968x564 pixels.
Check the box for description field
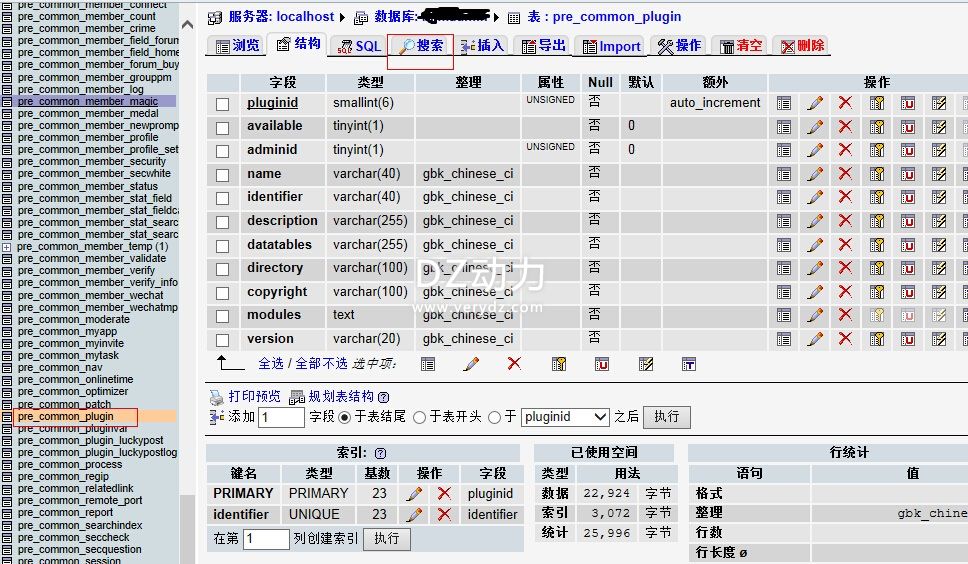pos(223,222)
